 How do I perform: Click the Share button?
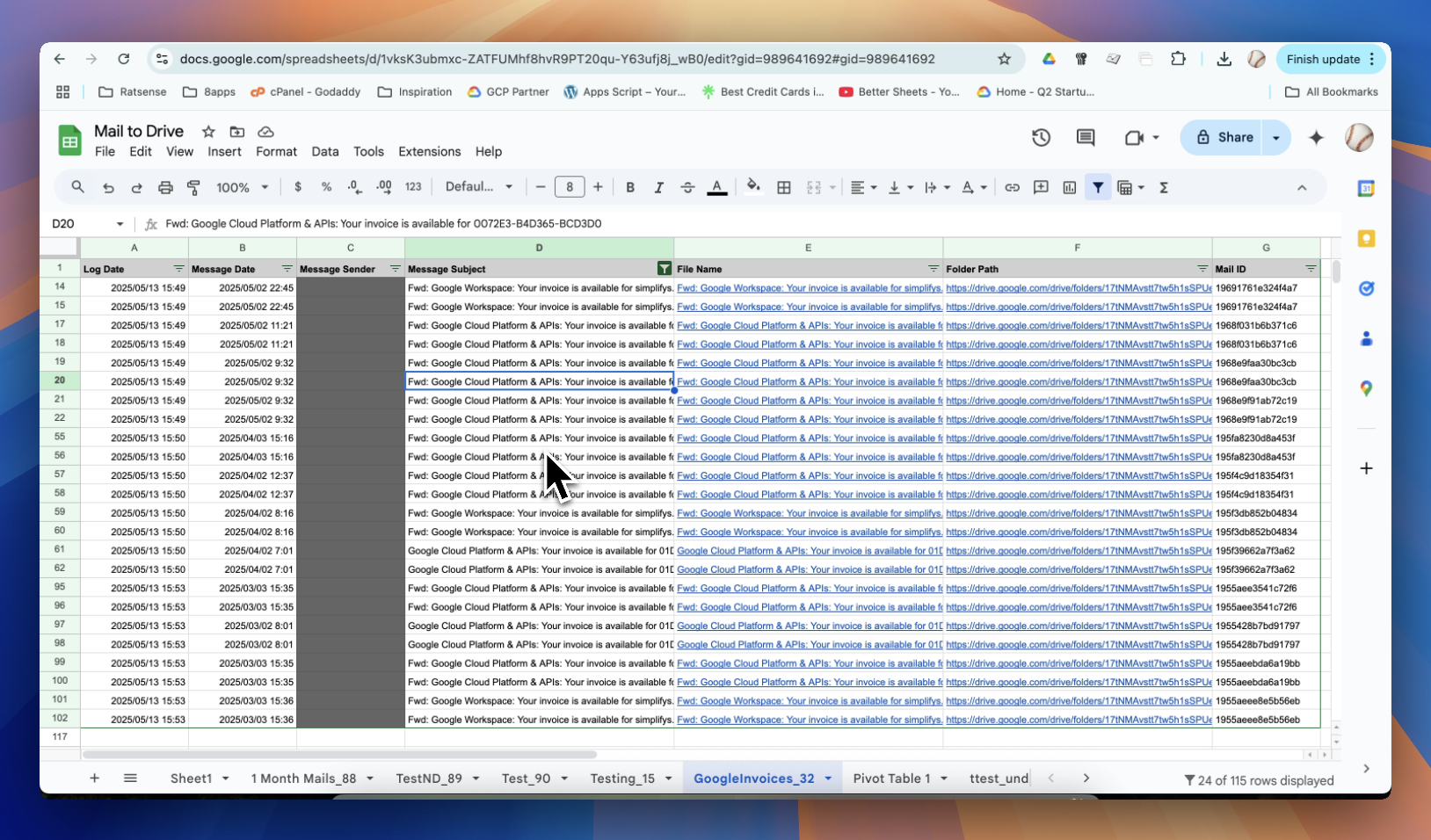[x=1224, y=137]
